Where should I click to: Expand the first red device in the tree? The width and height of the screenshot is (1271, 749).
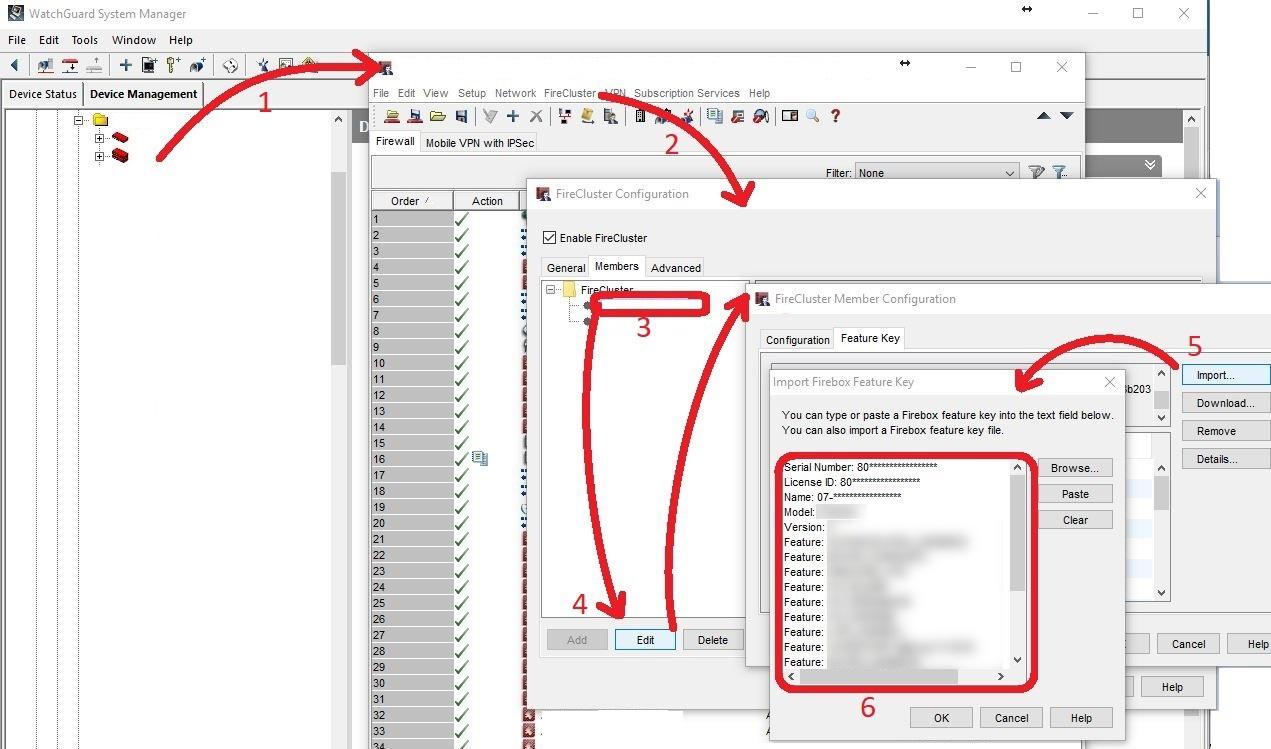tap(99, 139)
